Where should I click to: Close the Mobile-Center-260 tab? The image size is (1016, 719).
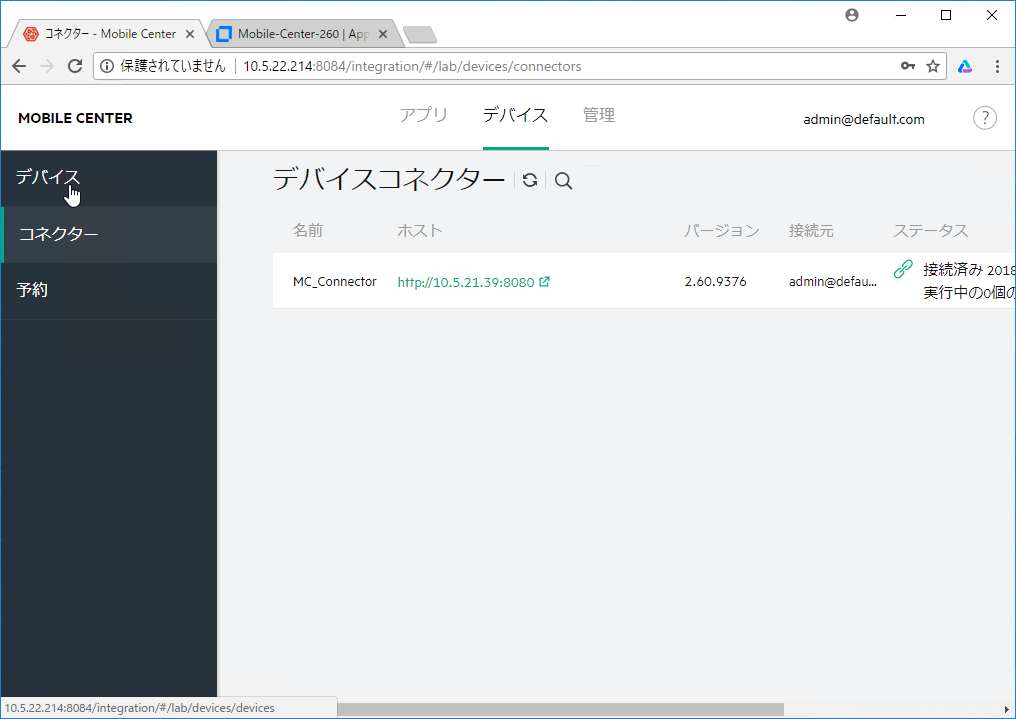pos(383,34)
